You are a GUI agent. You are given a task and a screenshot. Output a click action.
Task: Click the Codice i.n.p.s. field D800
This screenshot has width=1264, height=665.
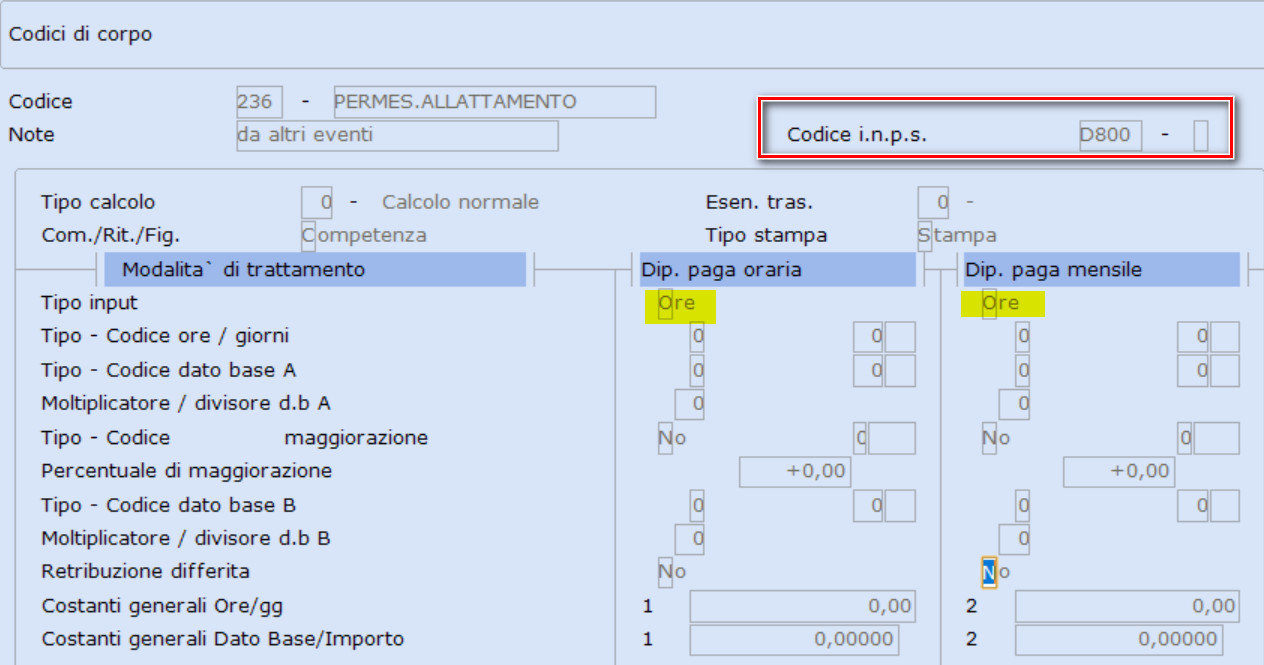[1110, 135]
